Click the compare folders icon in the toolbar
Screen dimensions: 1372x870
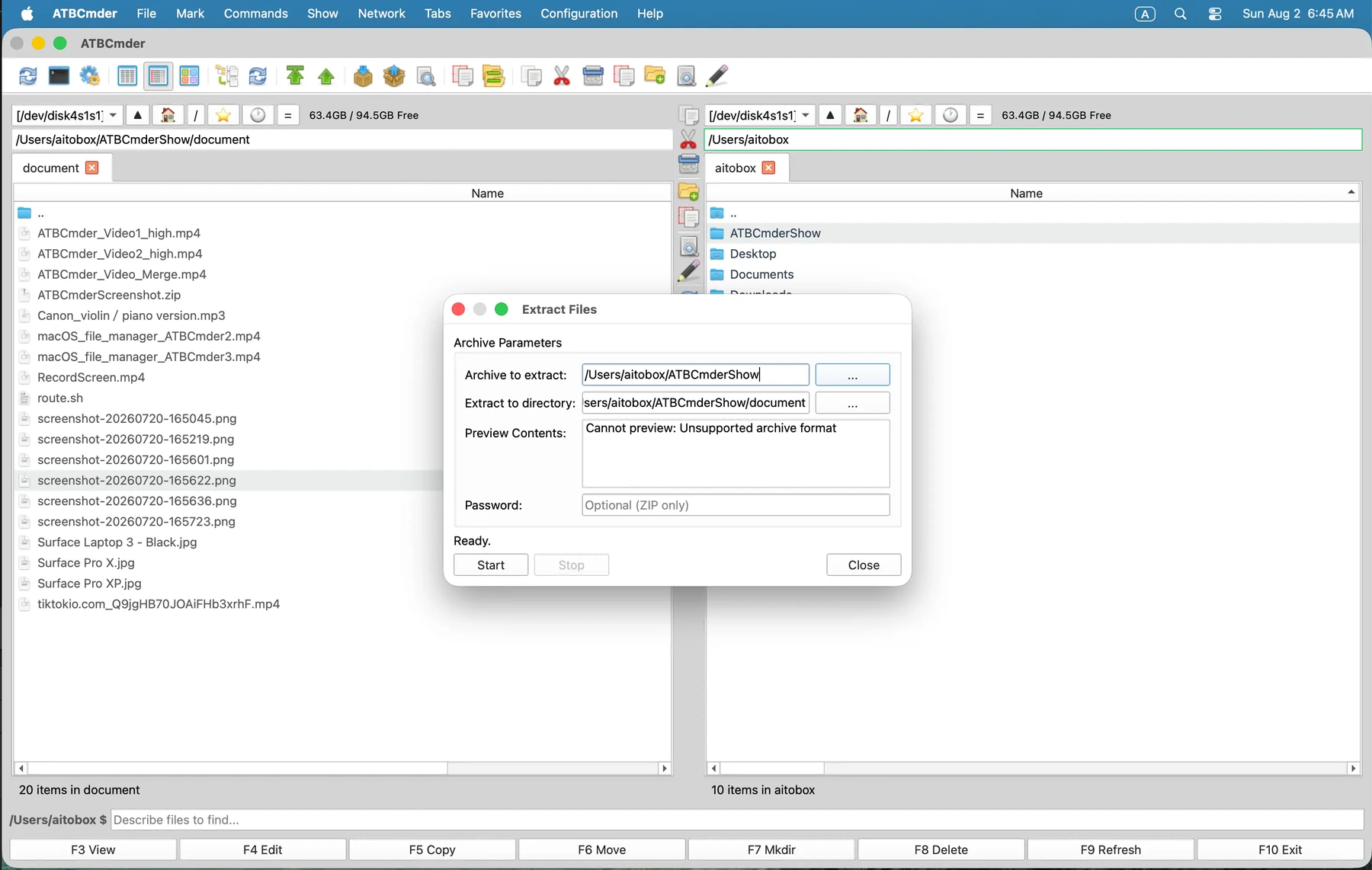493,76
